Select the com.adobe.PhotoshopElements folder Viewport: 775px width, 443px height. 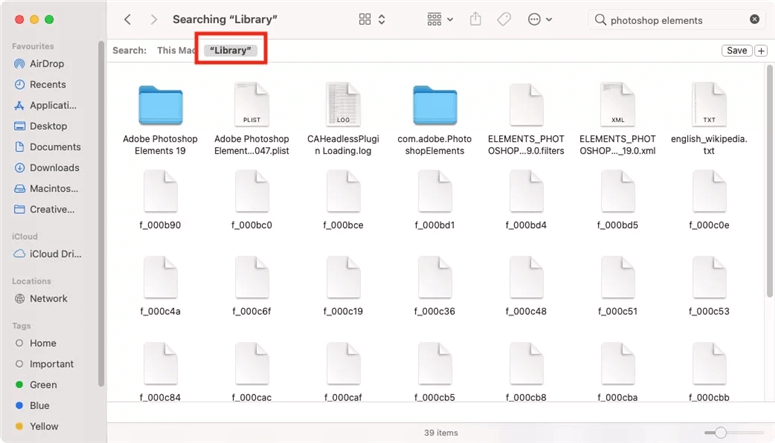(434, 120)
